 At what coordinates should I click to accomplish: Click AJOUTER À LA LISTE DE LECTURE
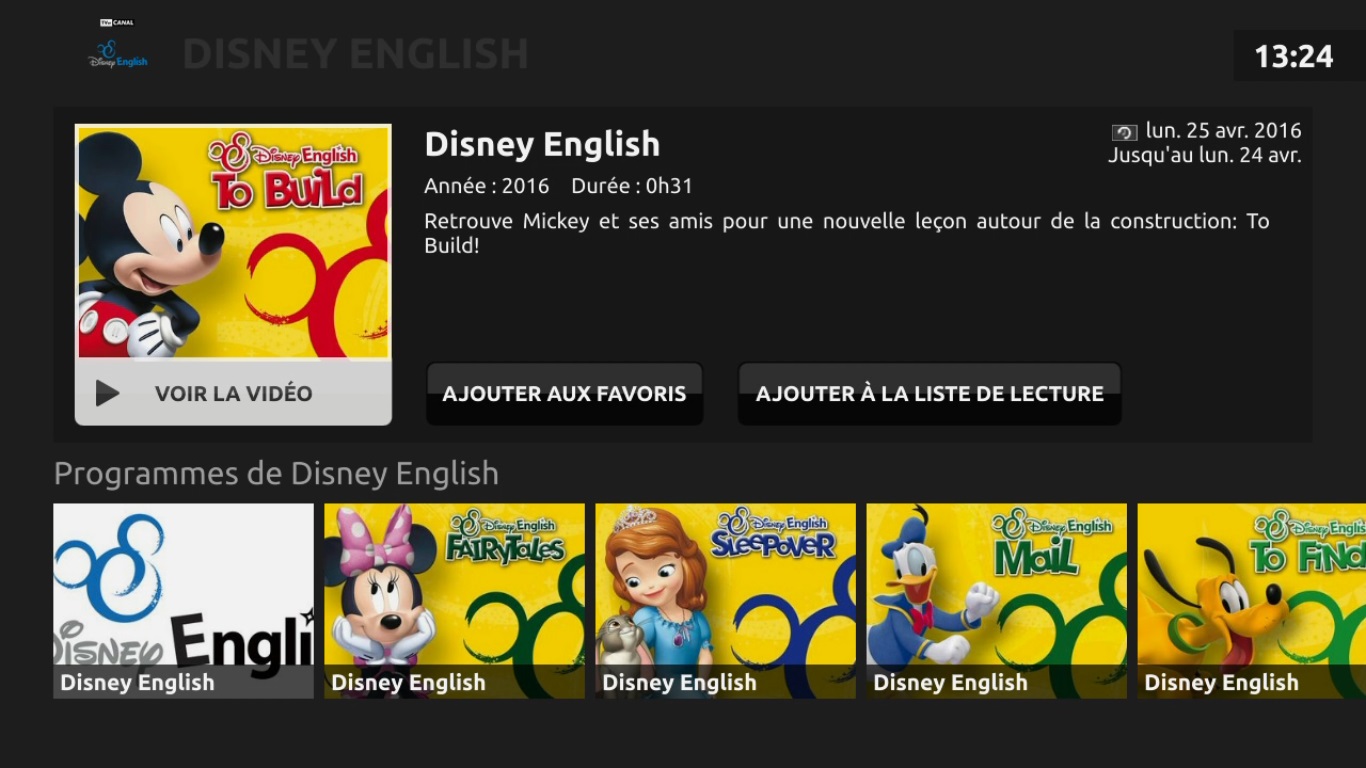929,394
